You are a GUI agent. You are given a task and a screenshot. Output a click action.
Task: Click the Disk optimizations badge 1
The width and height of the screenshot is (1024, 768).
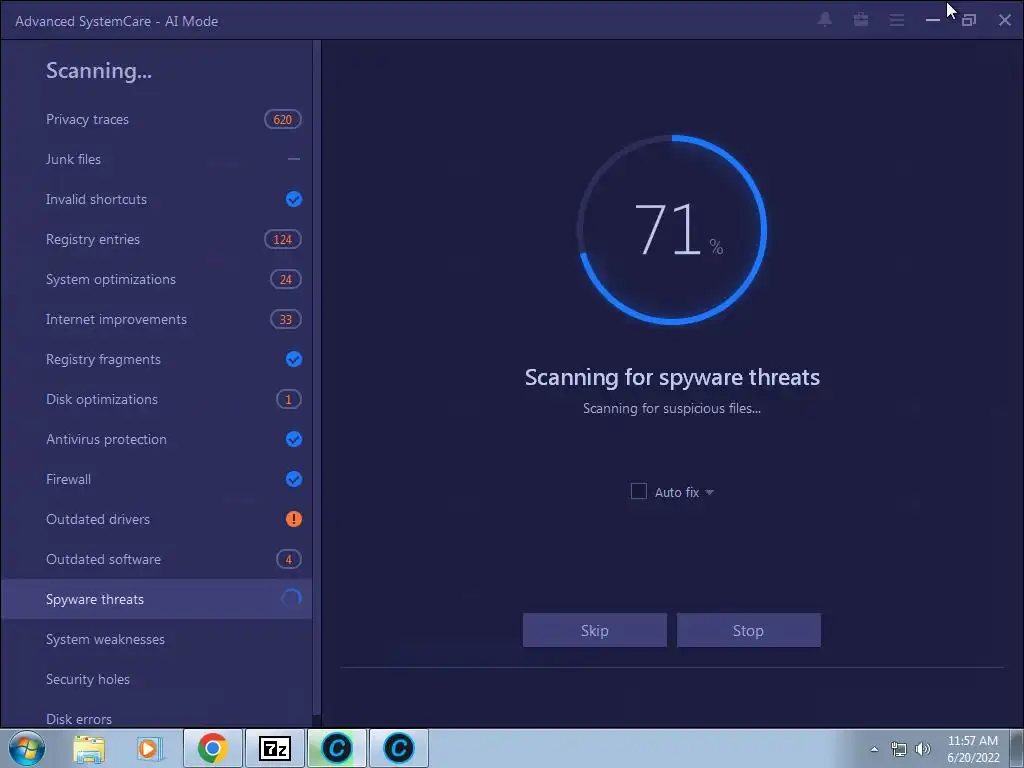(x=289, y=400)
